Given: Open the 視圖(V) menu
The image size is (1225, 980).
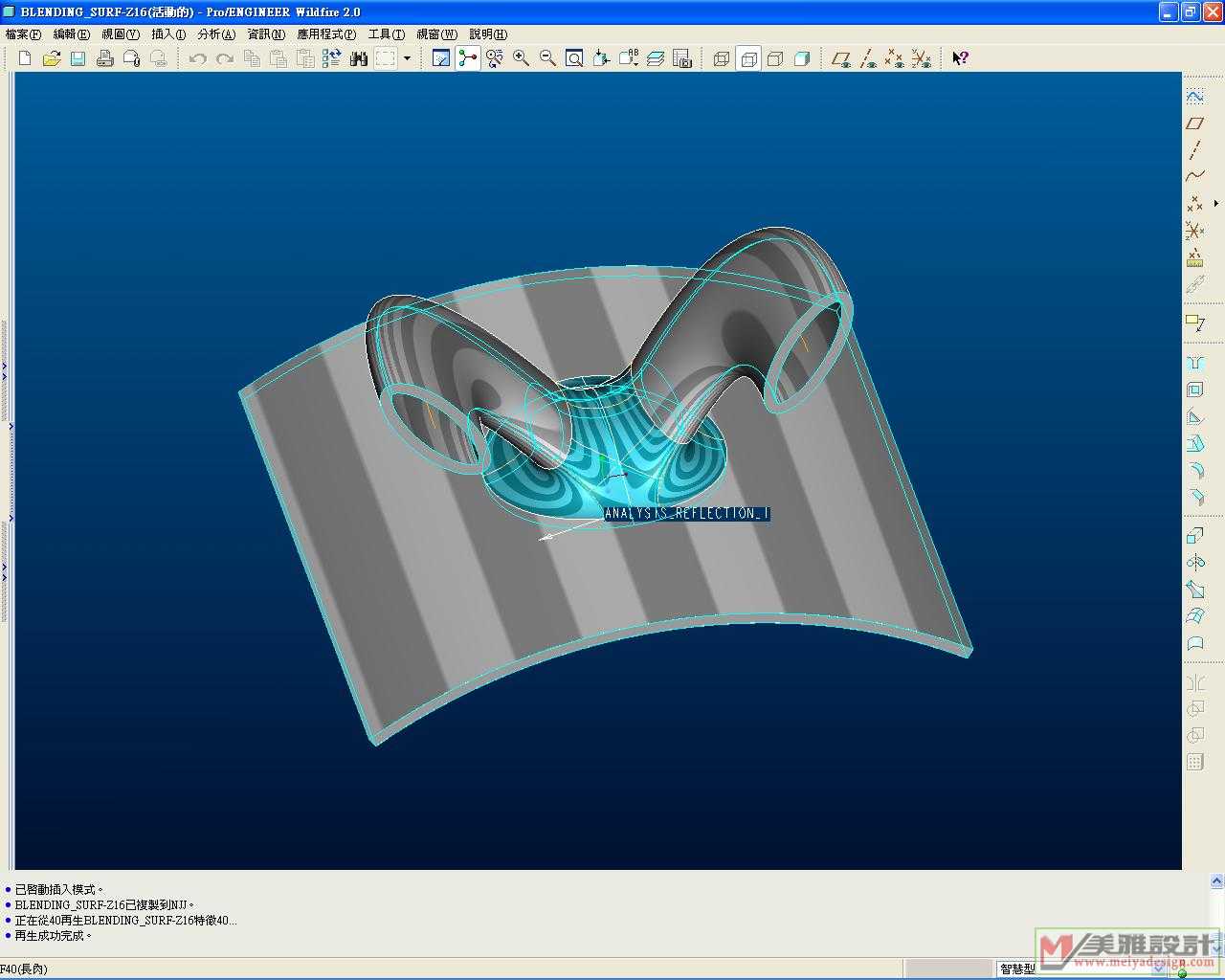Looking at the screenshot, I should [121, 34].
